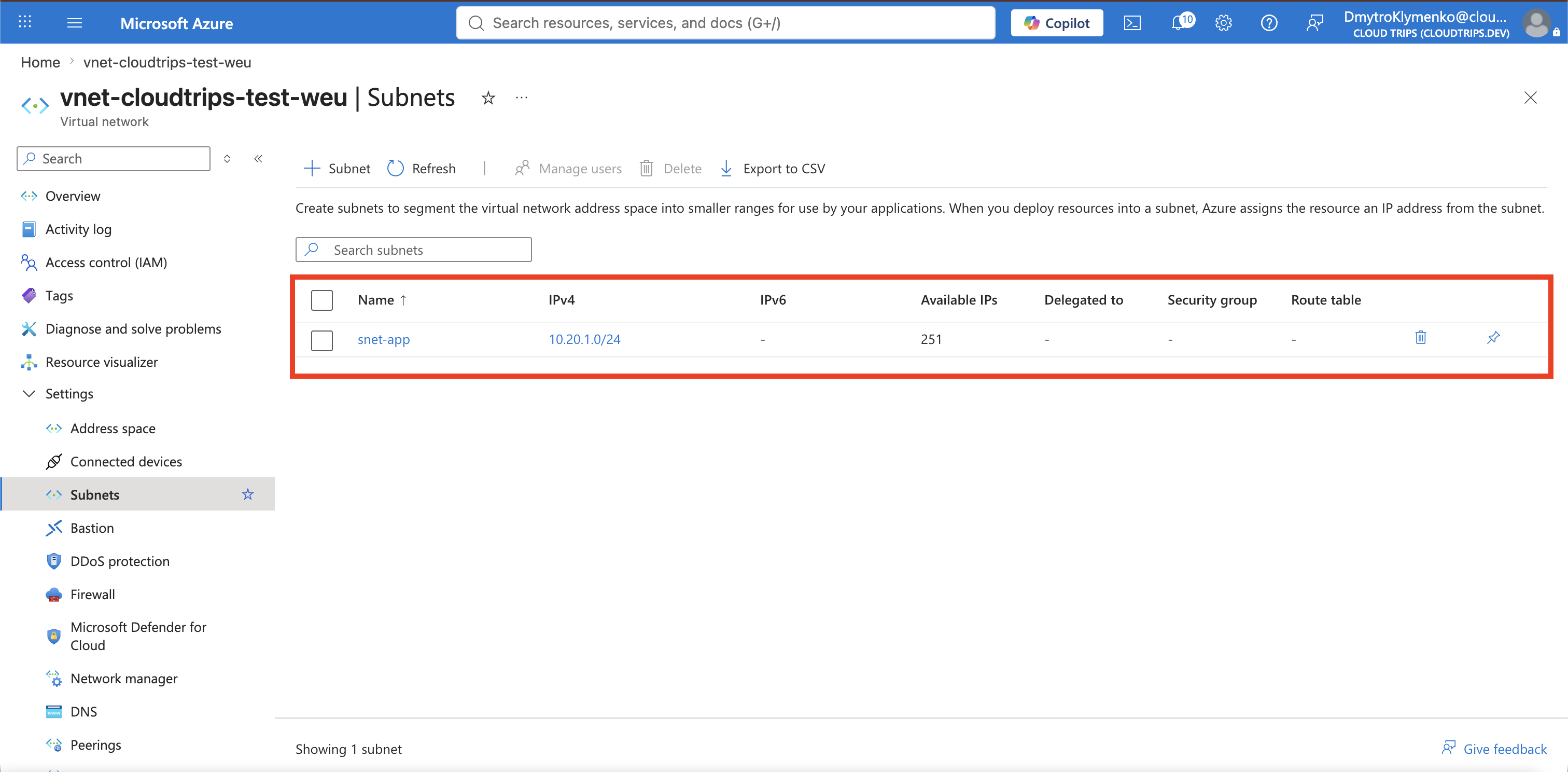Open Firewall settings
The height and width of the screenshot is (772, 1568).
pyautogui.click(x=92, y=594)
